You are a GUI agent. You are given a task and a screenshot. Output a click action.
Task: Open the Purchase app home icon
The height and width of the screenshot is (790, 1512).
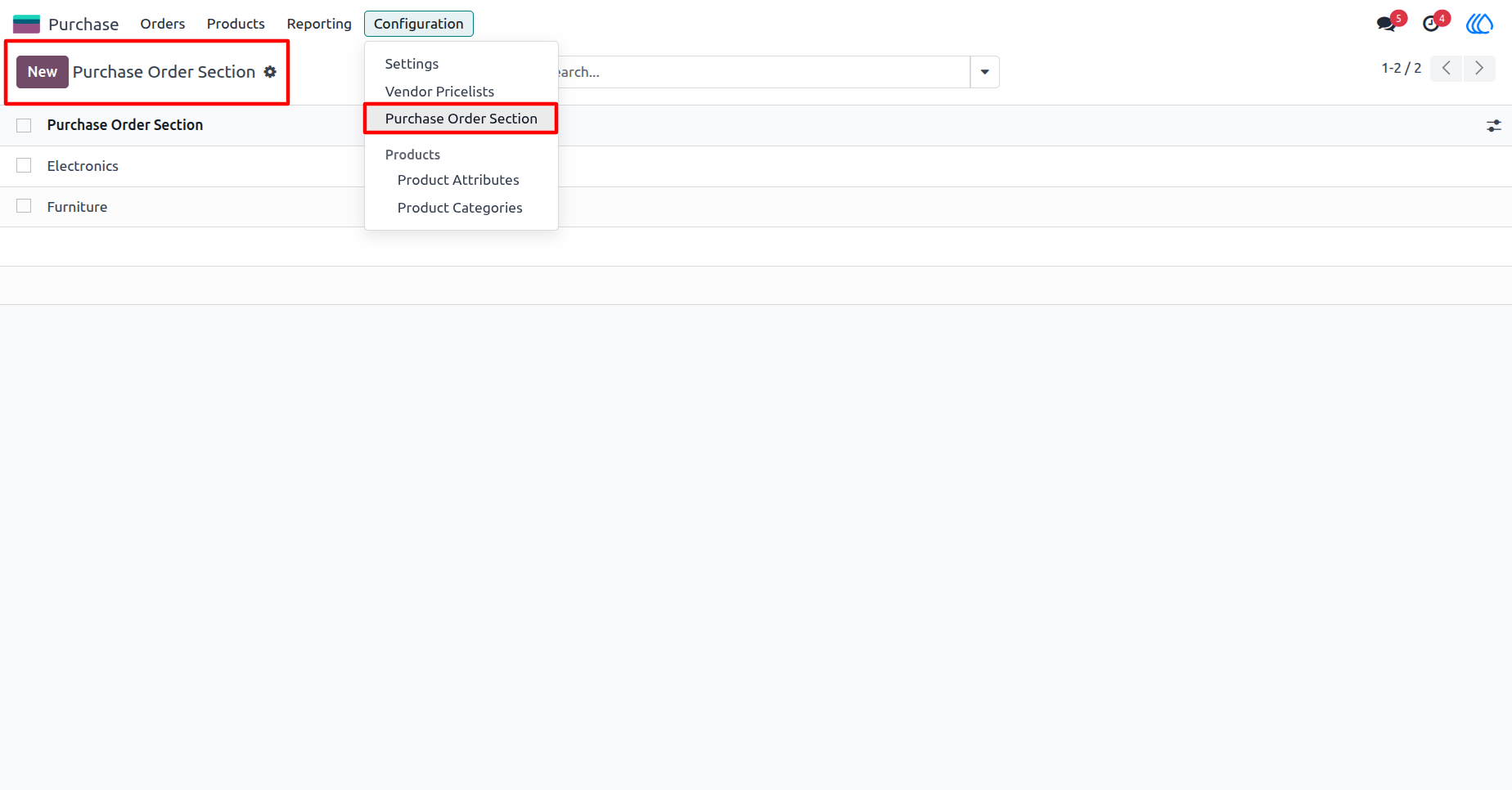coord(26,24)
